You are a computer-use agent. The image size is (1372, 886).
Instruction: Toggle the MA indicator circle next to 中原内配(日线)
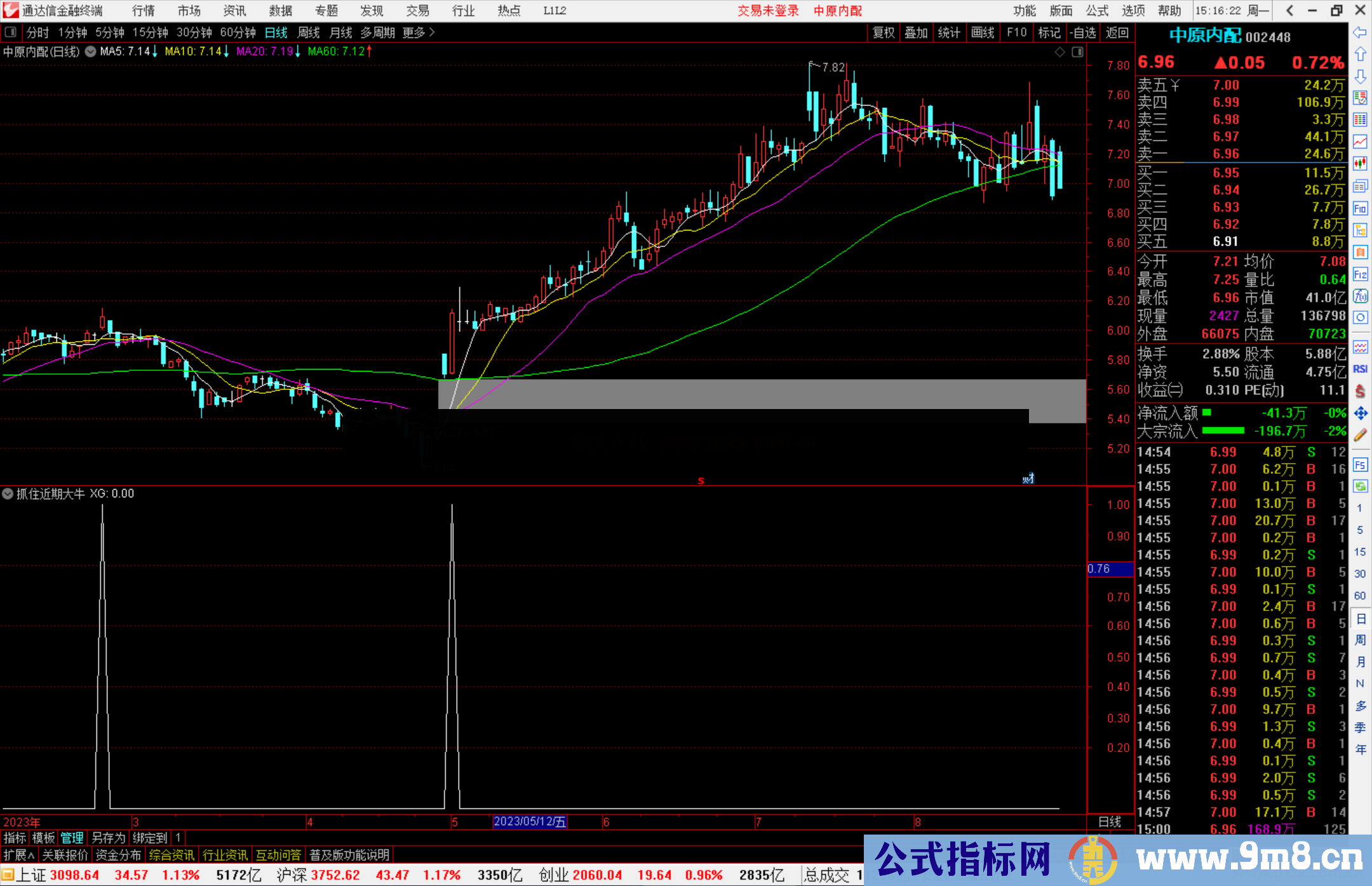pos(90,51)
